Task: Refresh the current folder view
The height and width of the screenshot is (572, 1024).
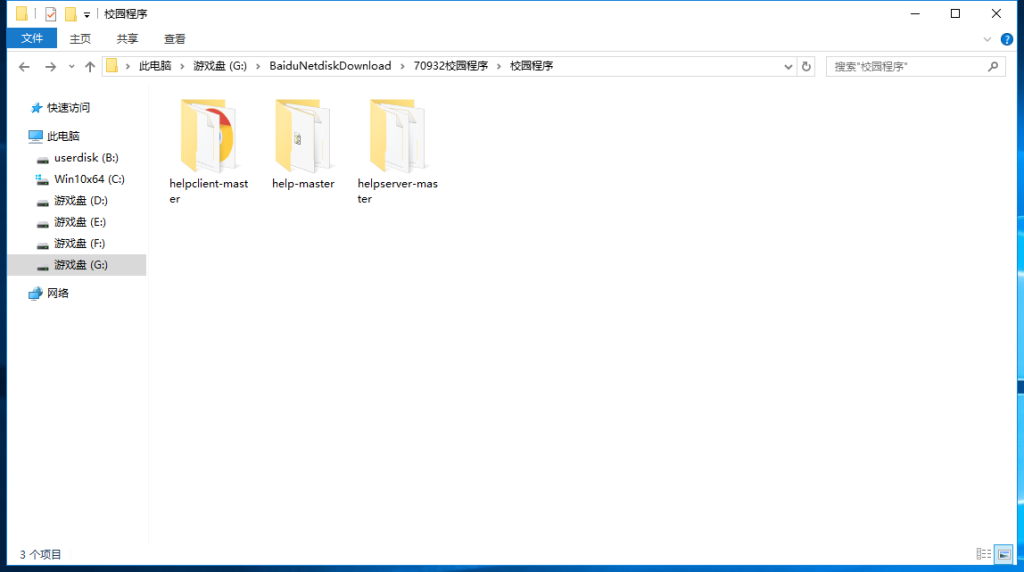Action: pyautogui.click(x=806, y=67)
